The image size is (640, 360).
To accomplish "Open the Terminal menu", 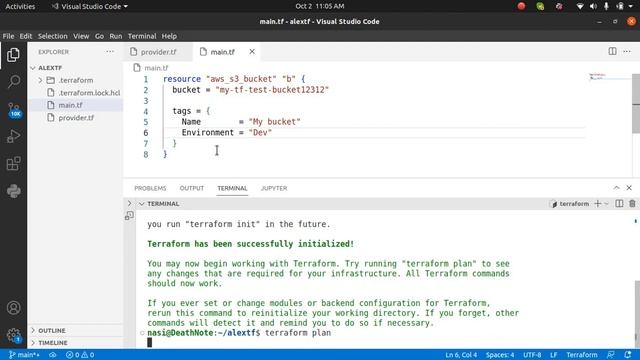I will coord(142,36).
